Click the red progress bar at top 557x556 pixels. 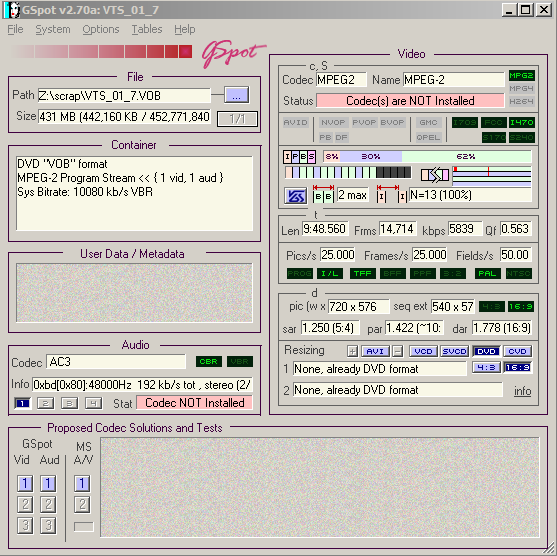[102, 52]
